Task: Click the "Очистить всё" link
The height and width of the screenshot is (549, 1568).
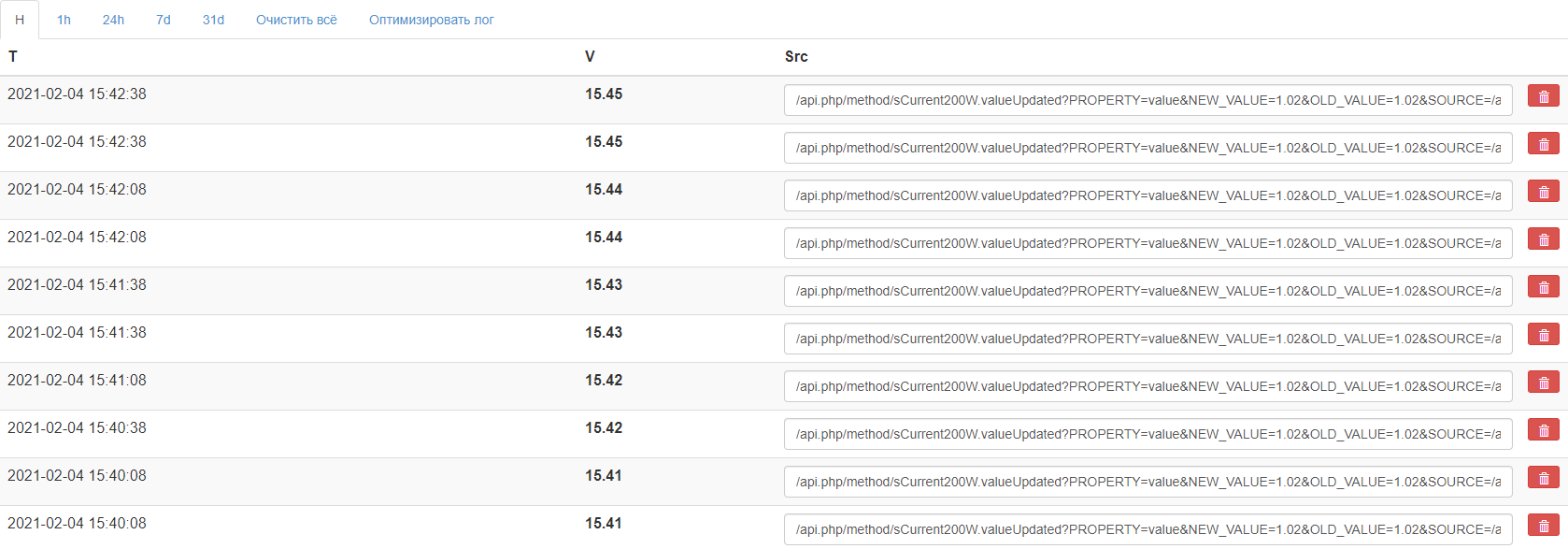Action: [x=296, y=20]
